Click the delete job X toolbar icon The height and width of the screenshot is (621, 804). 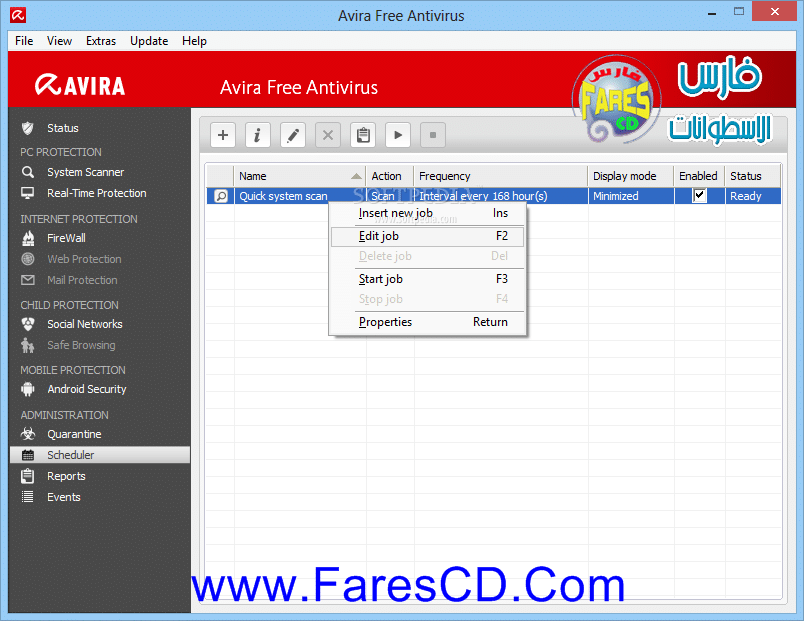(328, 135)
